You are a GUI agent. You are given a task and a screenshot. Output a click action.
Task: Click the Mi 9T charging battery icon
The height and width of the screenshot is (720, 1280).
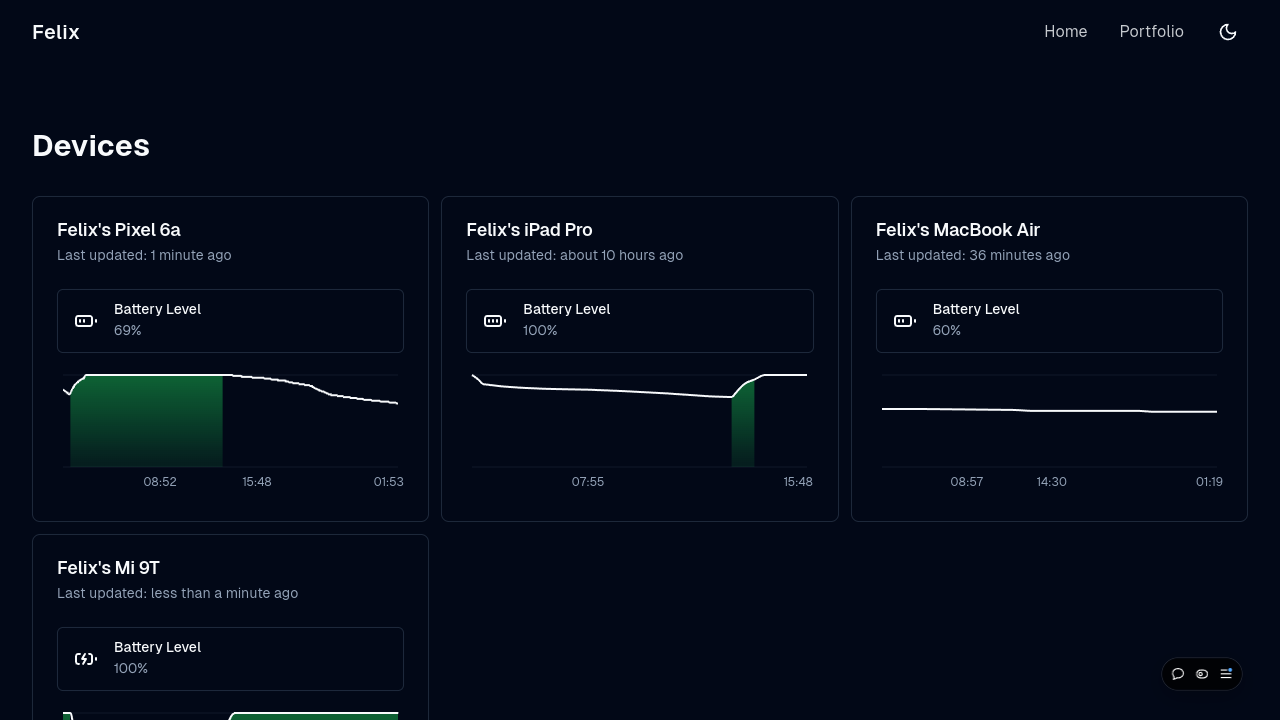coord(86,659)
